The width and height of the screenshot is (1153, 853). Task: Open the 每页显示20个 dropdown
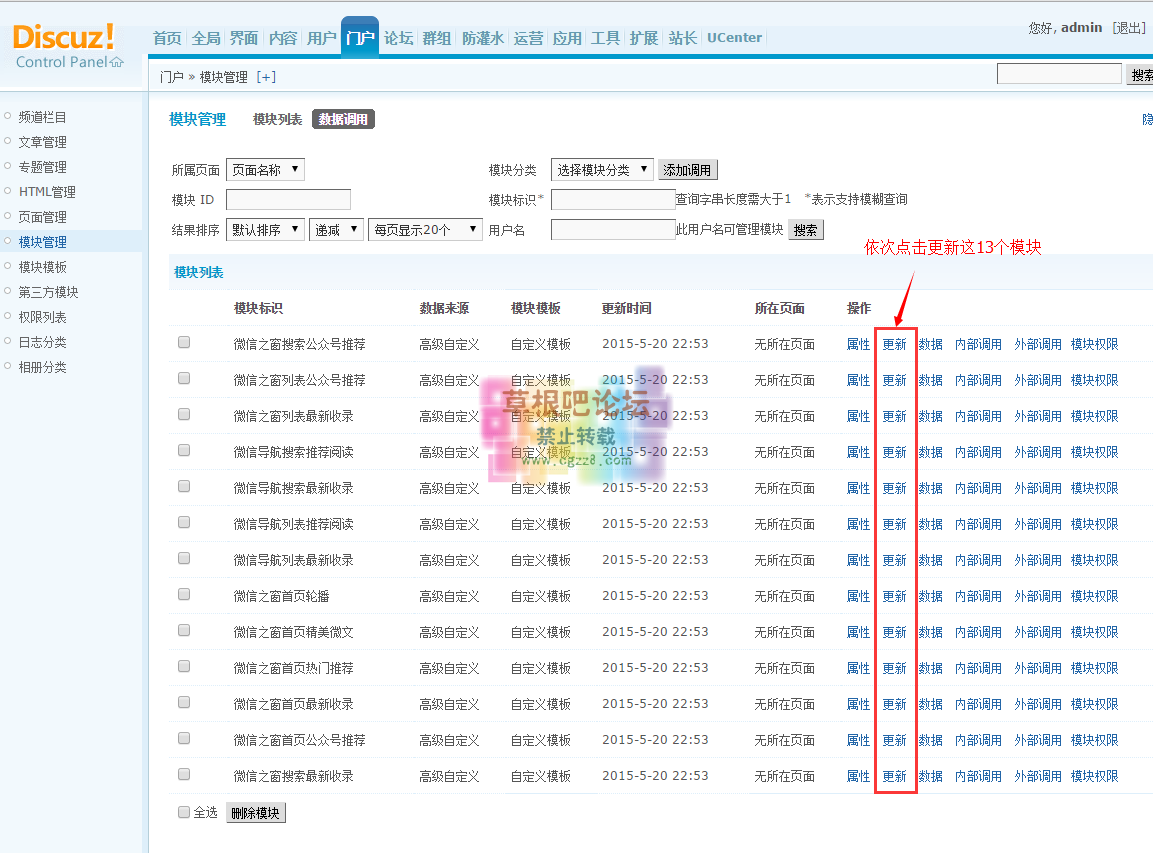[426, 229]
